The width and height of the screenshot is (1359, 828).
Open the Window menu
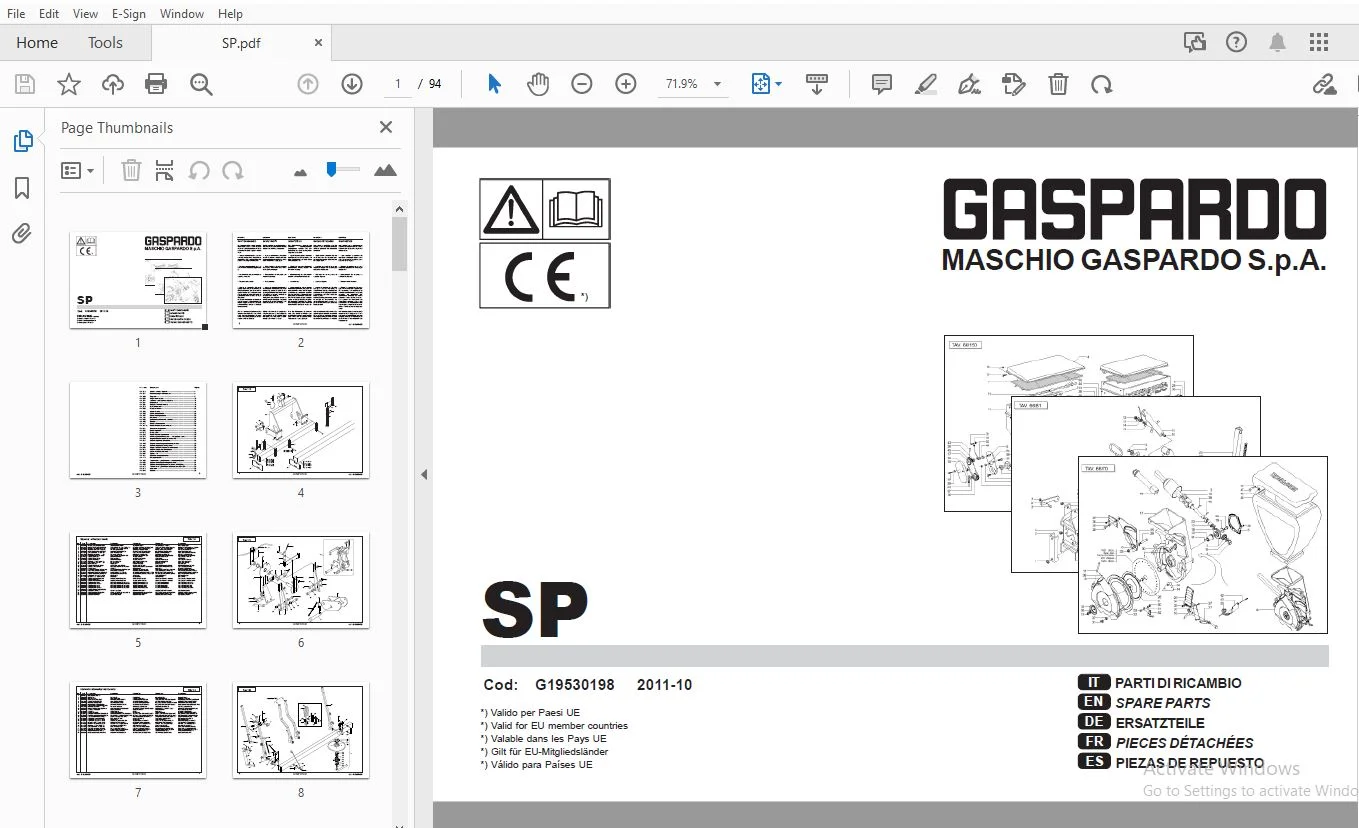182,14
